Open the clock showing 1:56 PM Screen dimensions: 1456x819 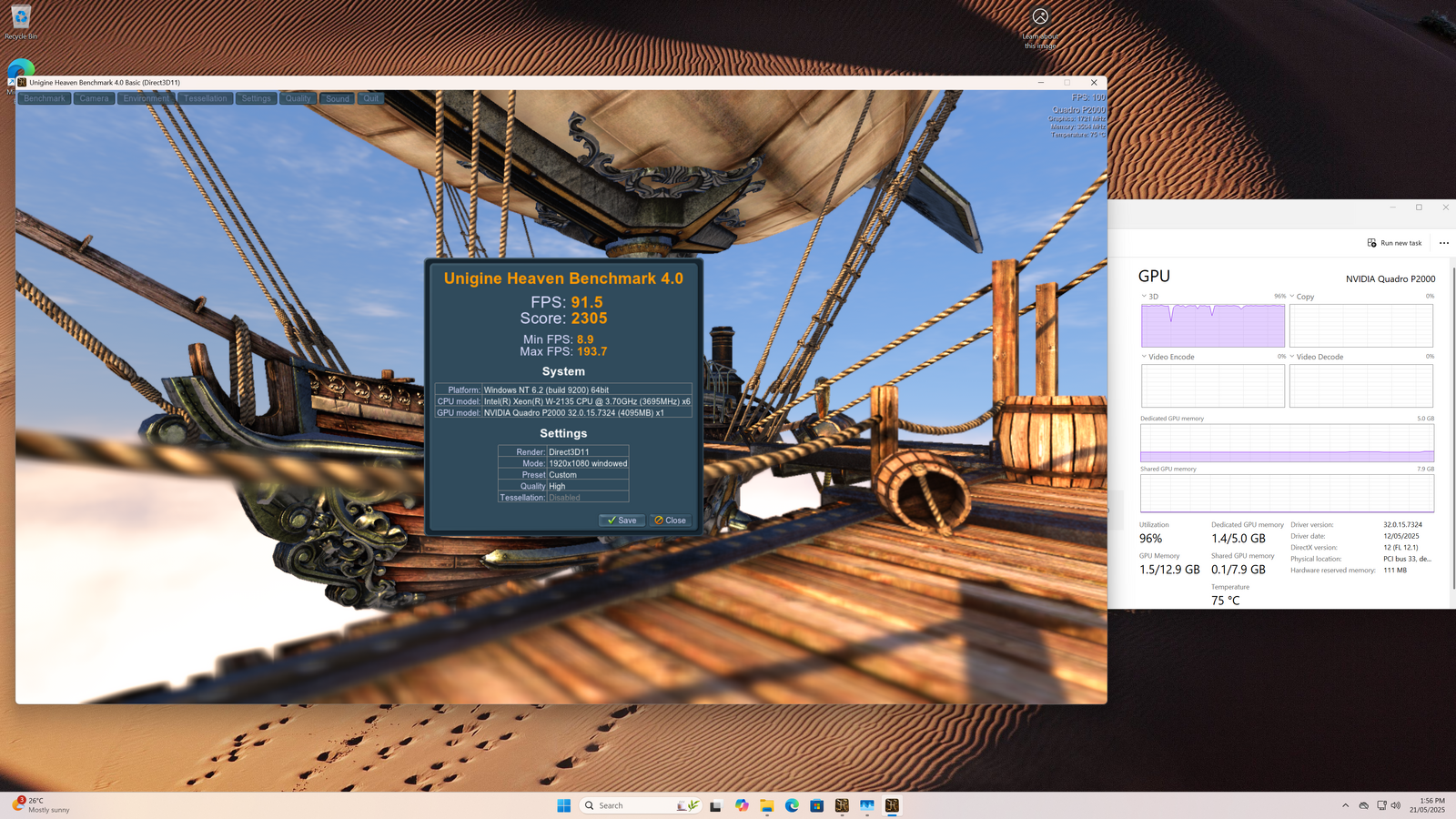(x=1427, y=805)
